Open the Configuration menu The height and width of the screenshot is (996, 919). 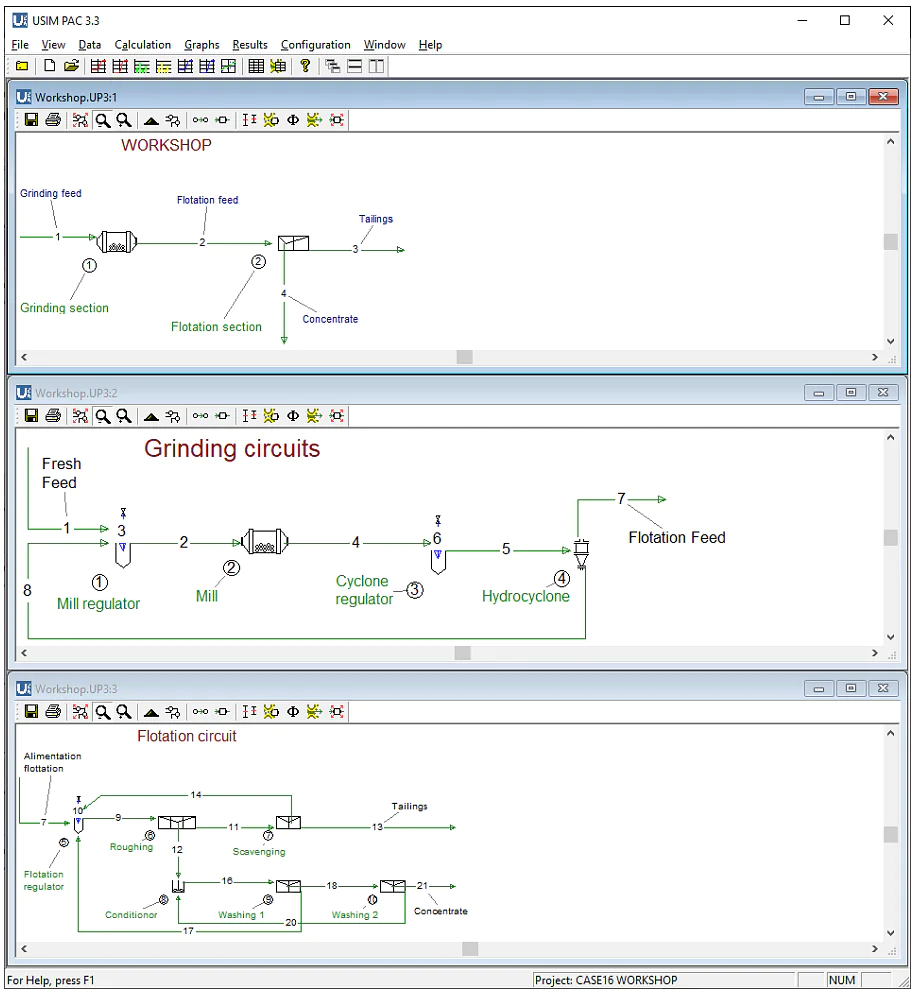point(316,44)
